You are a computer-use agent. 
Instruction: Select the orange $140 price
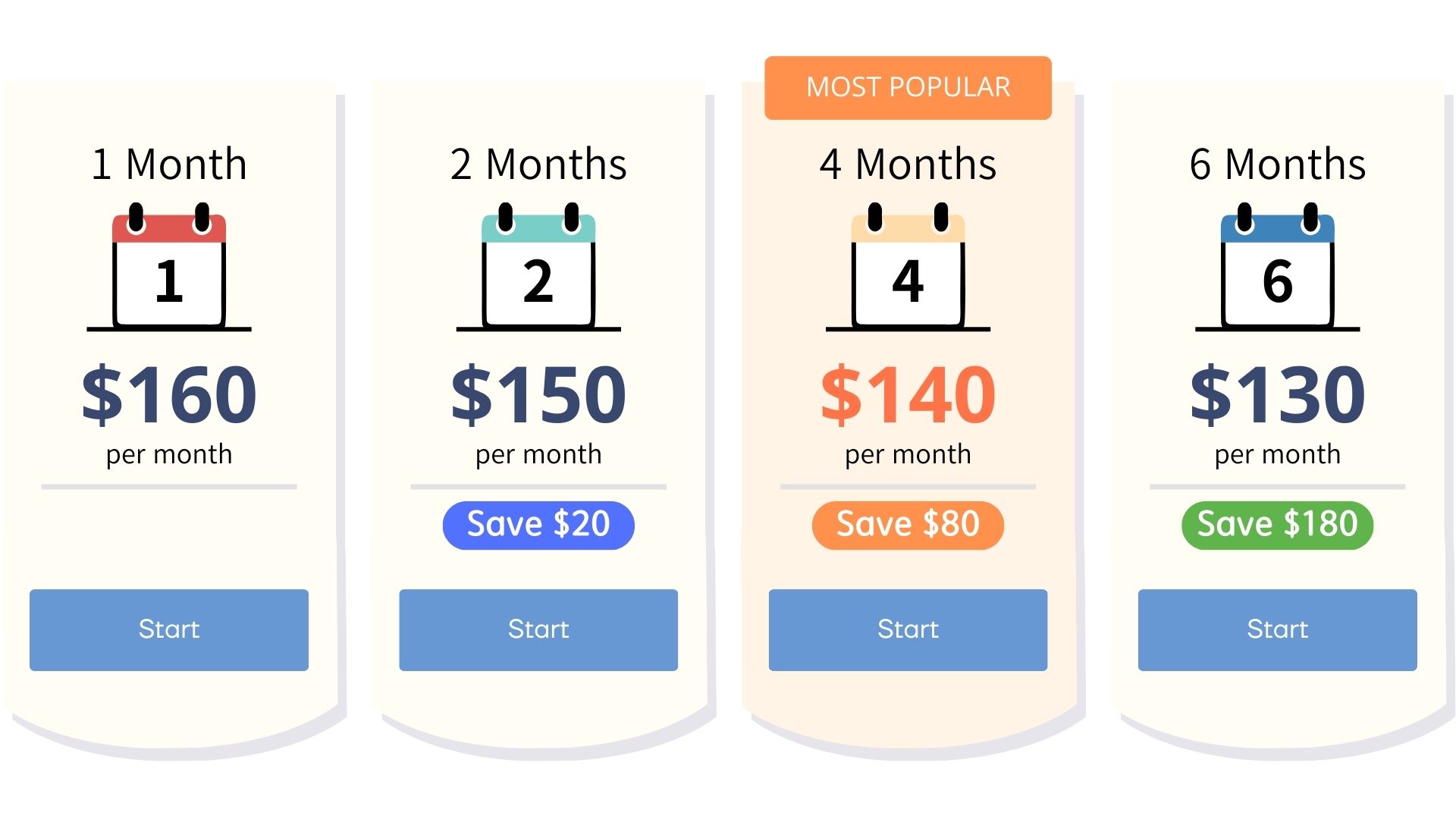coord(908,394)
